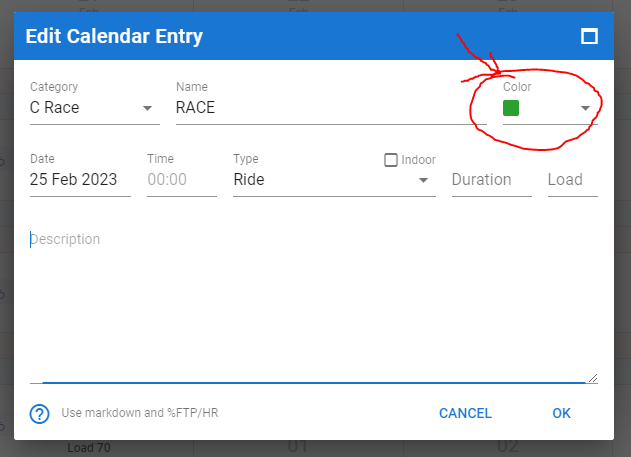Maximize the Edit Calendar Entry dialog
631x457 pixels.
coord(589,37)
